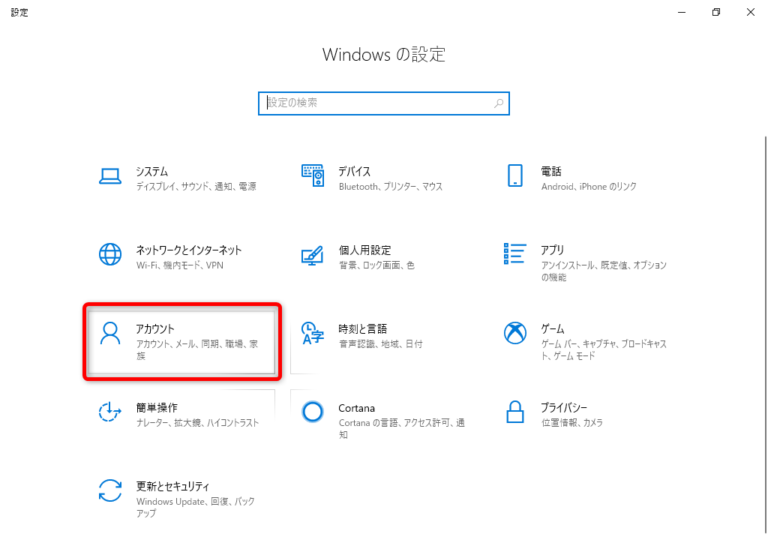Select 個人用設定 title
Image resolution: width=768 pixels, height=546 pixels.
[365, 250]
